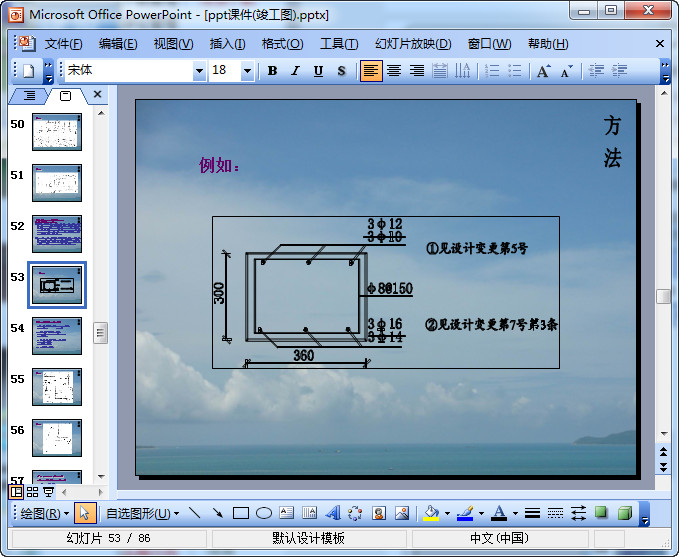The height and width of the screenshot is (557, 679).
Task: Switch to the Outline pane tab
Action: tap(30, 95)
